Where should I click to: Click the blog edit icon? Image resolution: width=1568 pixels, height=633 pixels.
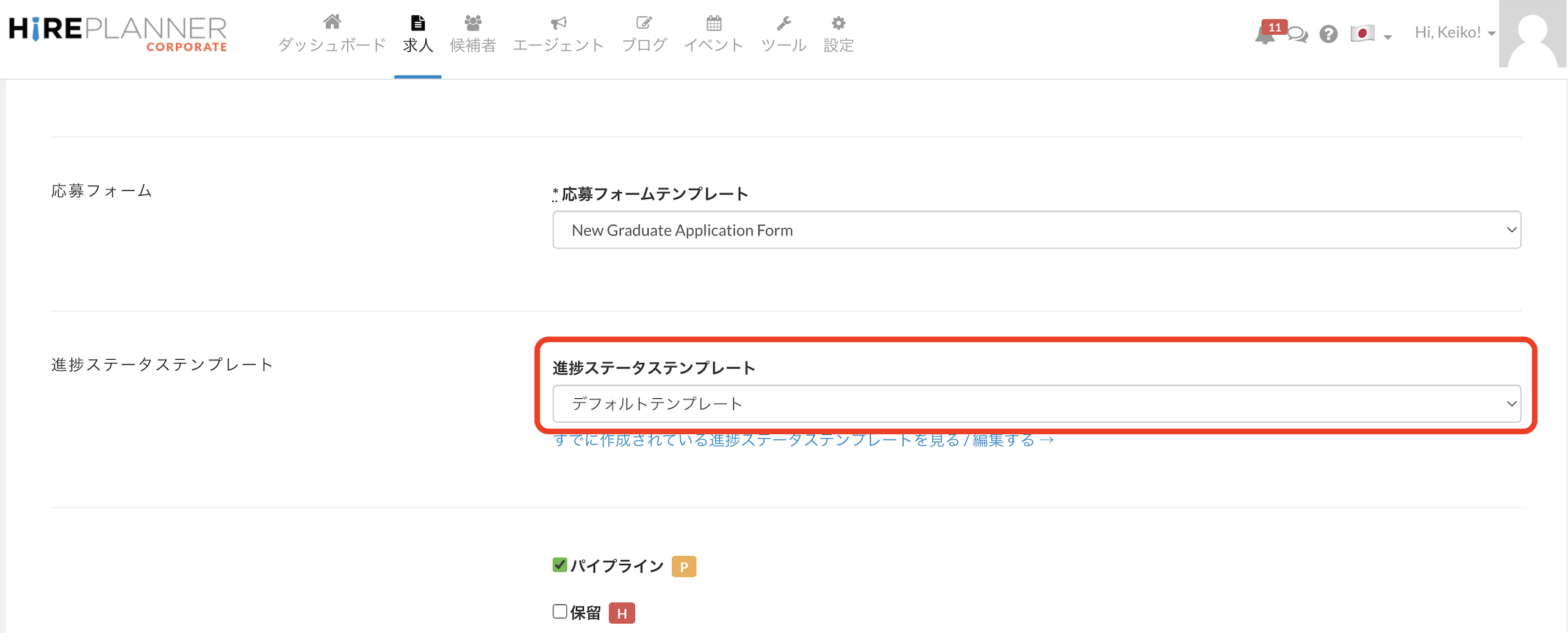click(644, 23)
